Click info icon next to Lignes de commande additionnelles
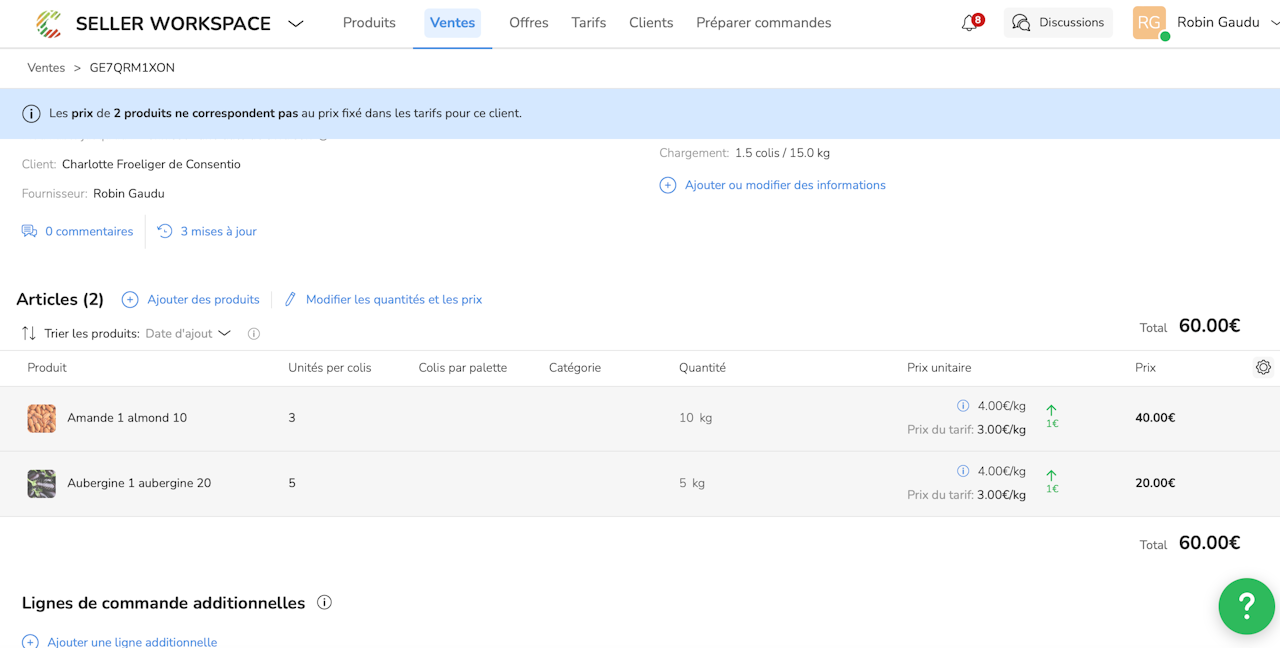The image size is (1280, 648). pos(324,603)
